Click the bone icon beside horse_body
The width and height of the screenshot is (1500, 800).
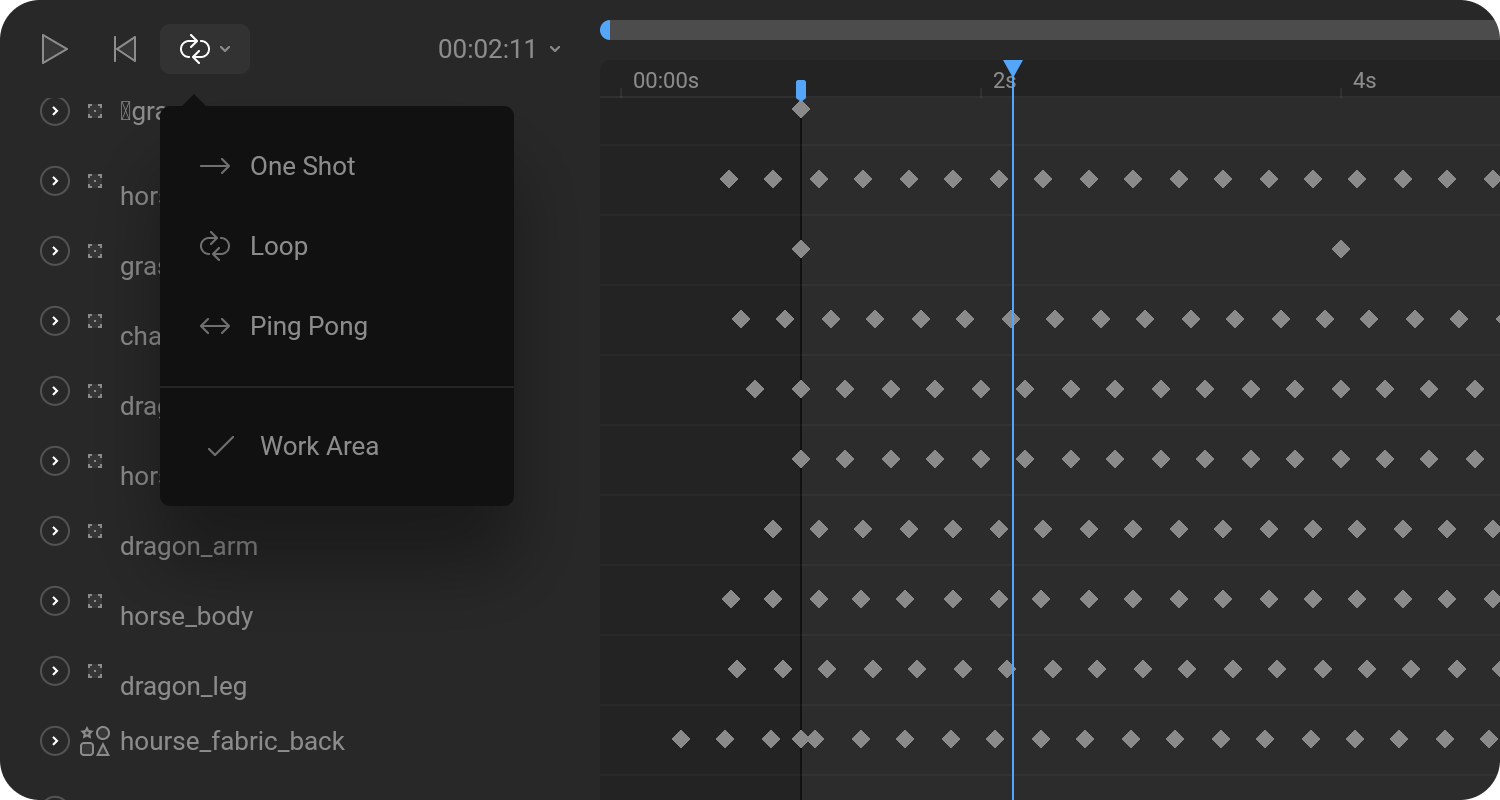pyautogui.click(x=95, y=601)
